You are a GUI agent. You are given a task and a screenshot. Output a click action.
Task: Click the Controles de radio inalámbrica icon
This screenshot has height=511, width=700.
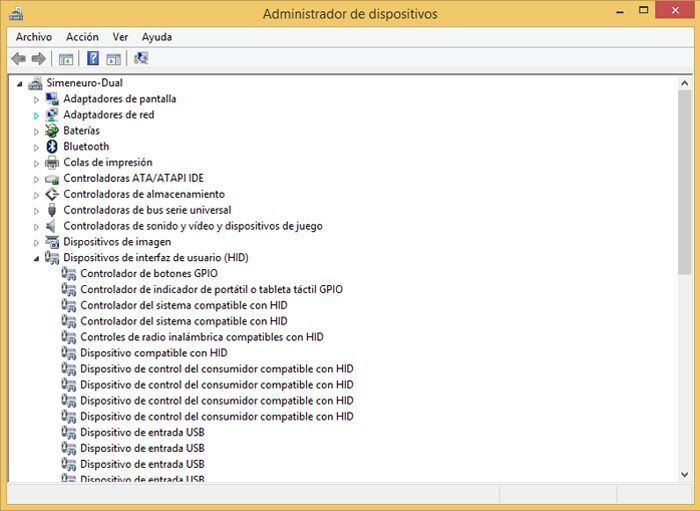tap(69, 337)
